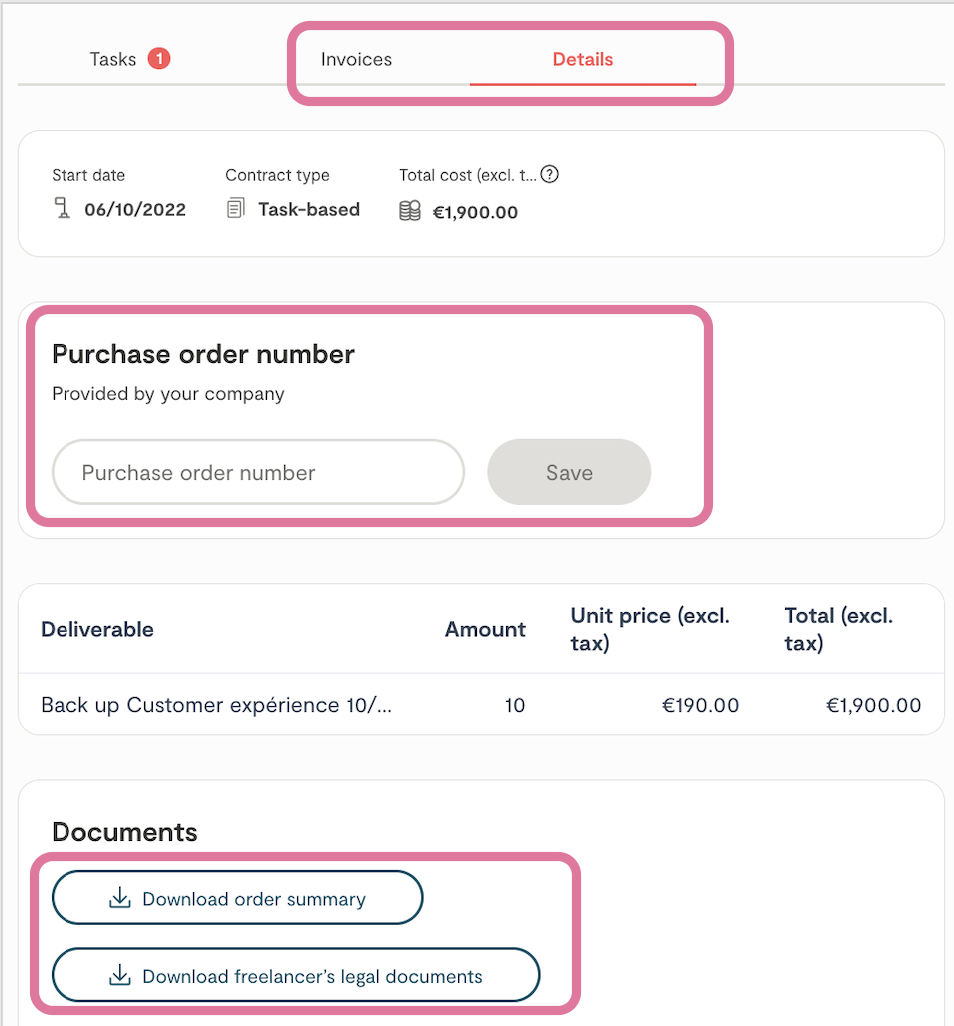Viewport: 954px width, 1026px height.
Task: Click the Amount column header
Action: tap(485, 629)
